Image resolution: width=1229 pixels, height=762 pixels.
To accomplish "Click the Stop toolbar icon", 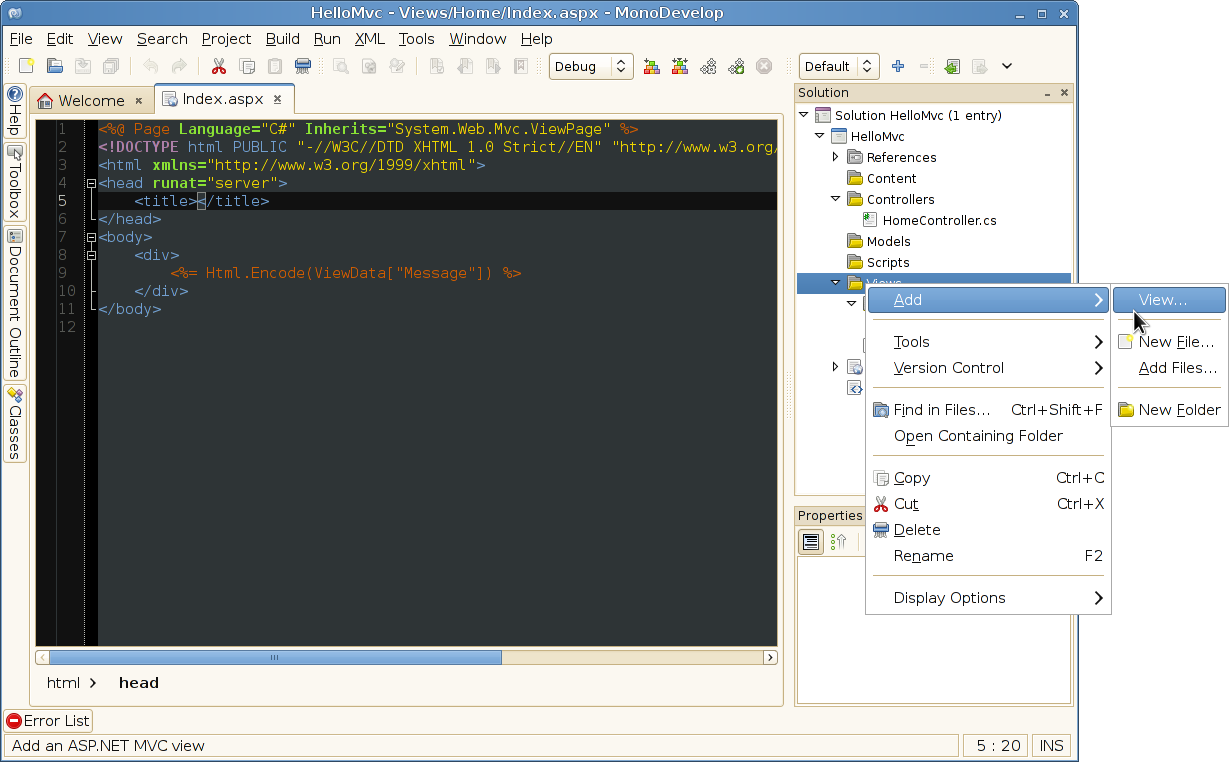I will pyautogui.click(x=764, y=66).
